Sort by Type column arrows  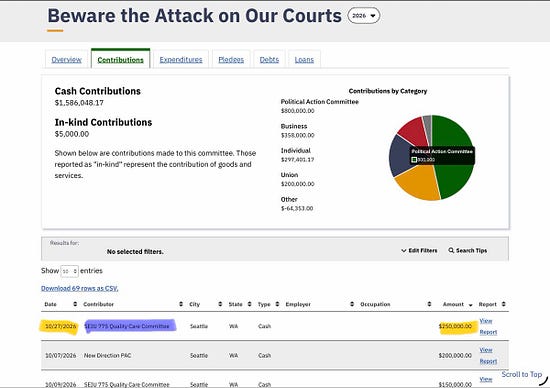click(277, 304)
